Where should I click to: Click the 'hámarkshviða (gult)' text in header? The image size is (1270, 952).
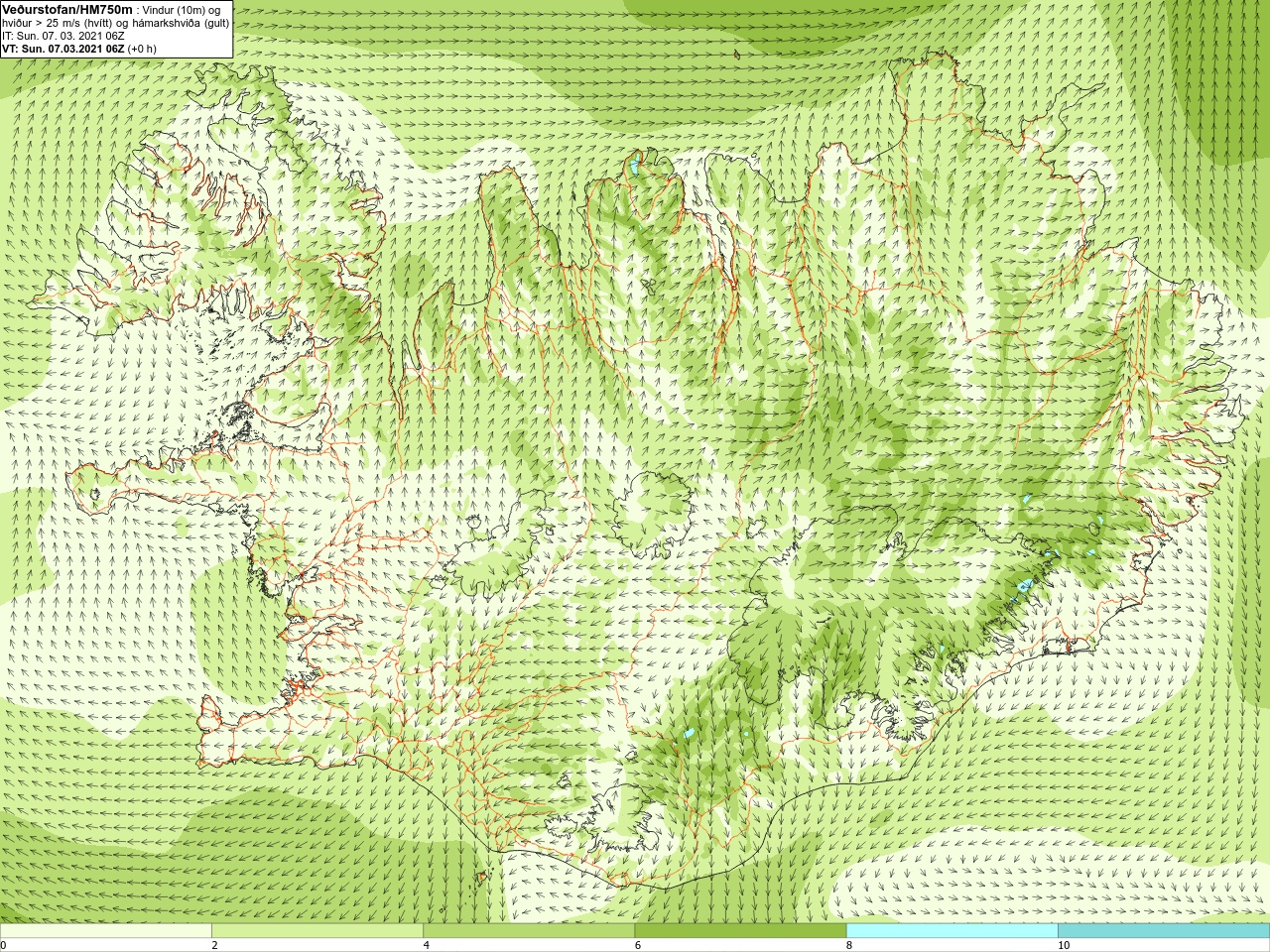click(175, 23)
